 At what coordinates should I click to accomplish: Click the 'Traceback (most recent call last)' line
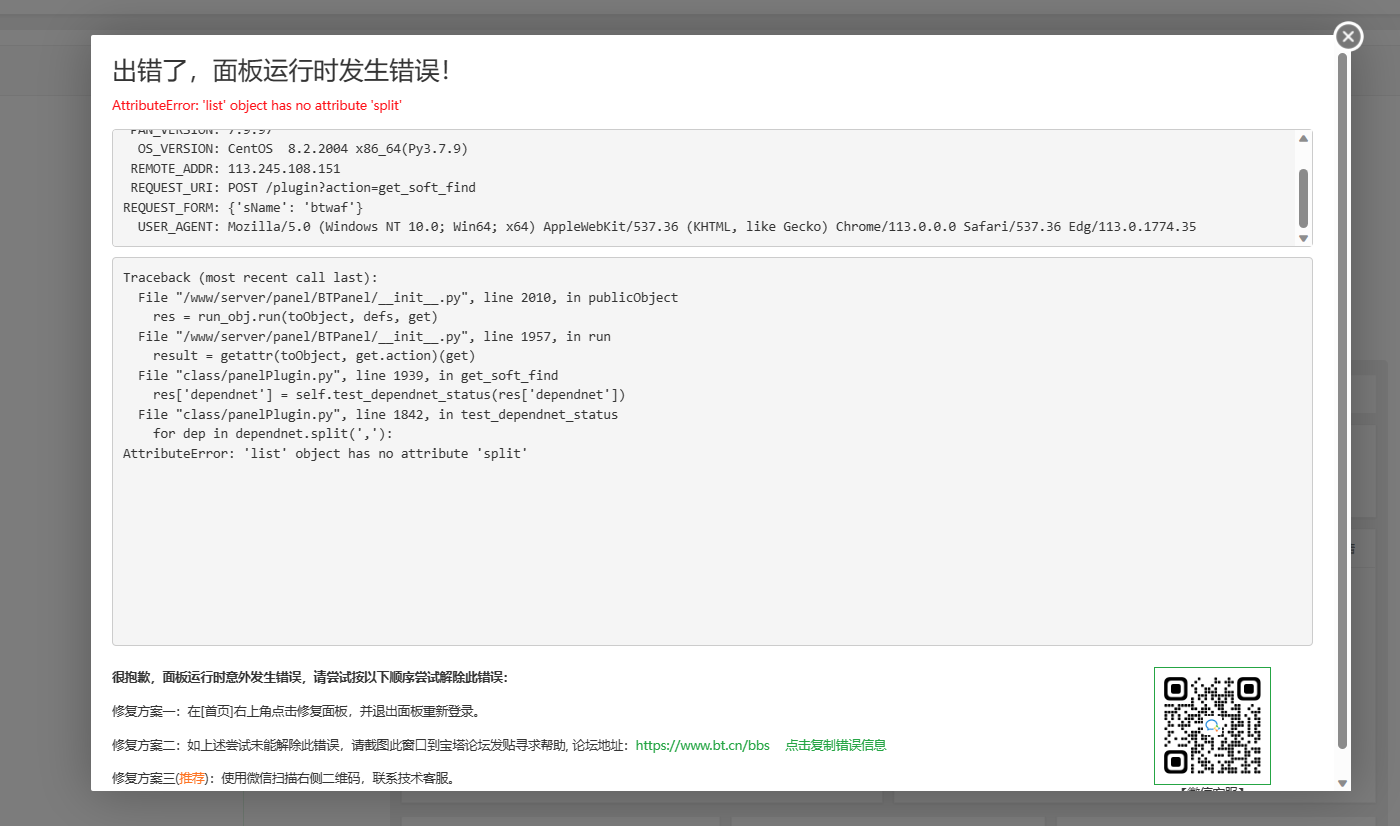(x=251, y=277)
